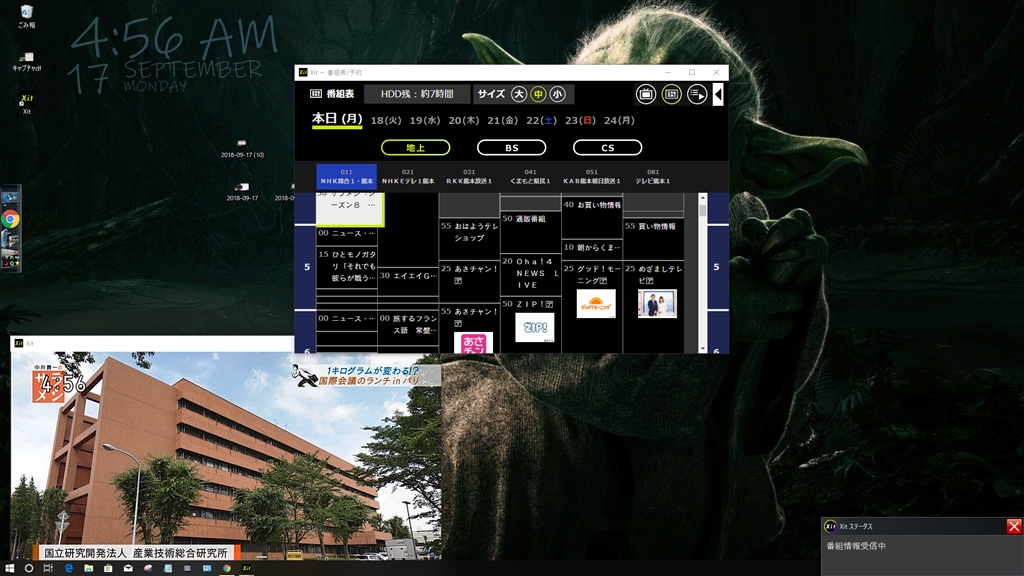
Task: Select 地上 terrestrial broadcast button
Action: 415,148
